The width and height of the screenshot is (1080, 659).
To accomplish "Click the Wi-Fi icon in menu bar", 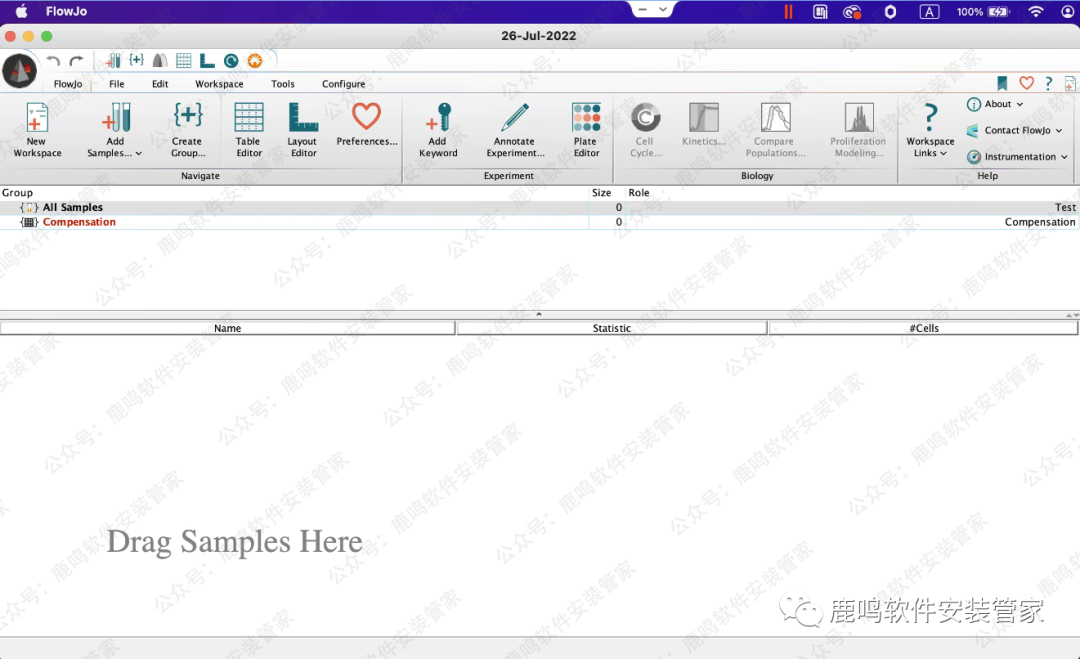I will tap(1036, 12).
